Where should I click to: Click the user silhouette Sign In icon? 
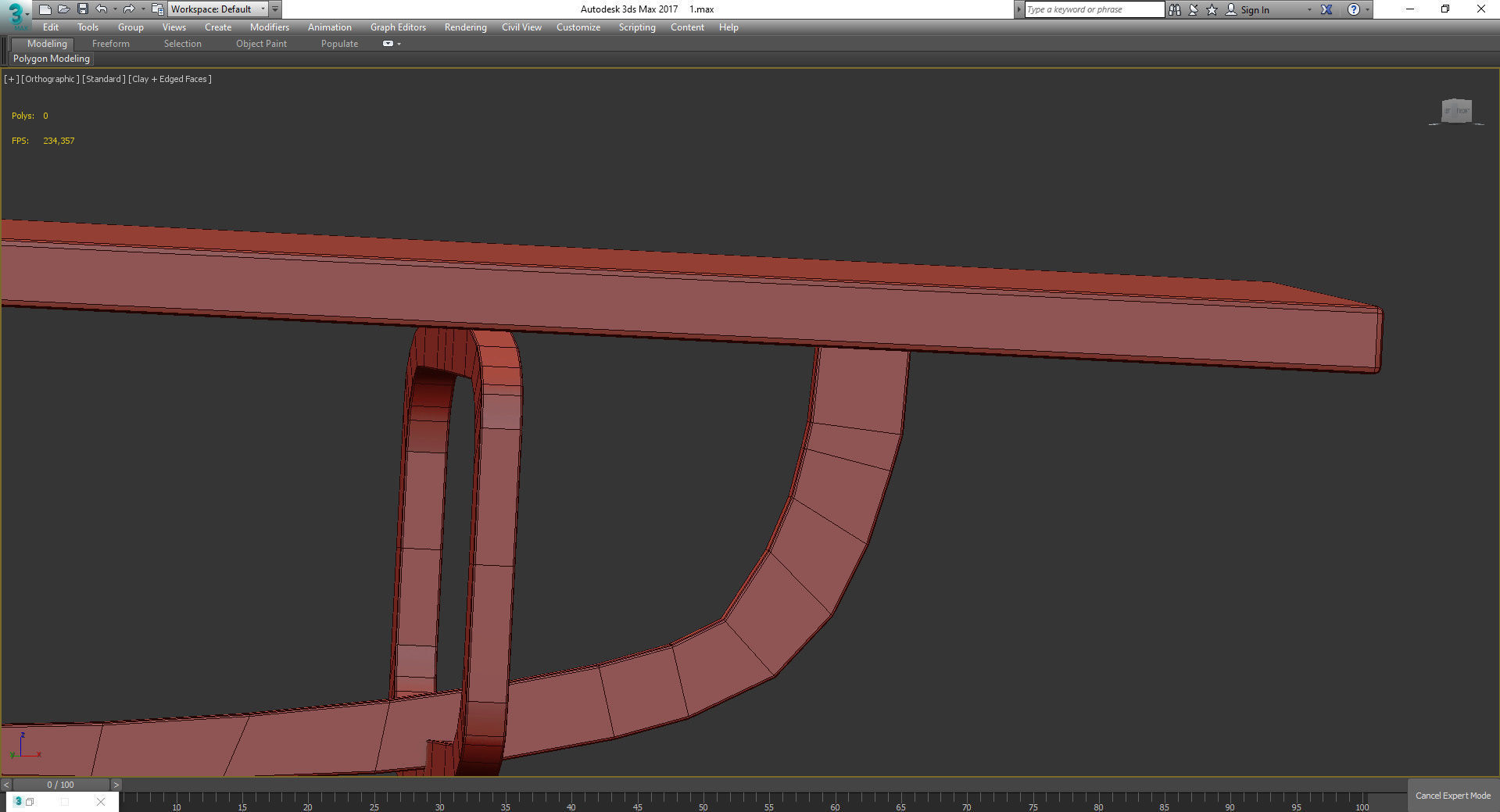tap(1231, 9)
